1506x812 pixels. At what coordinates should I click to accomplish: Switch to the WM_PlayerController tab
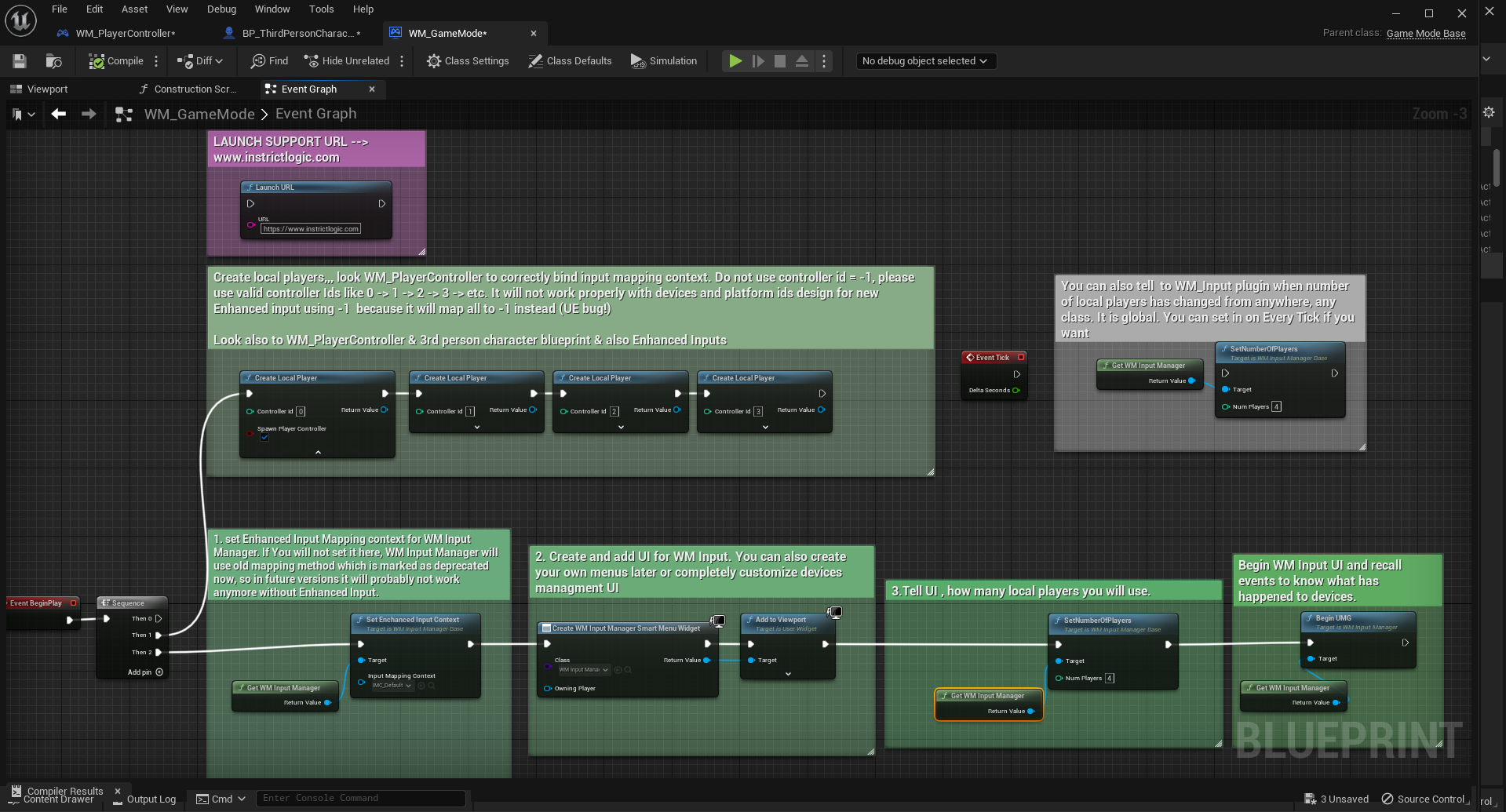125,33
